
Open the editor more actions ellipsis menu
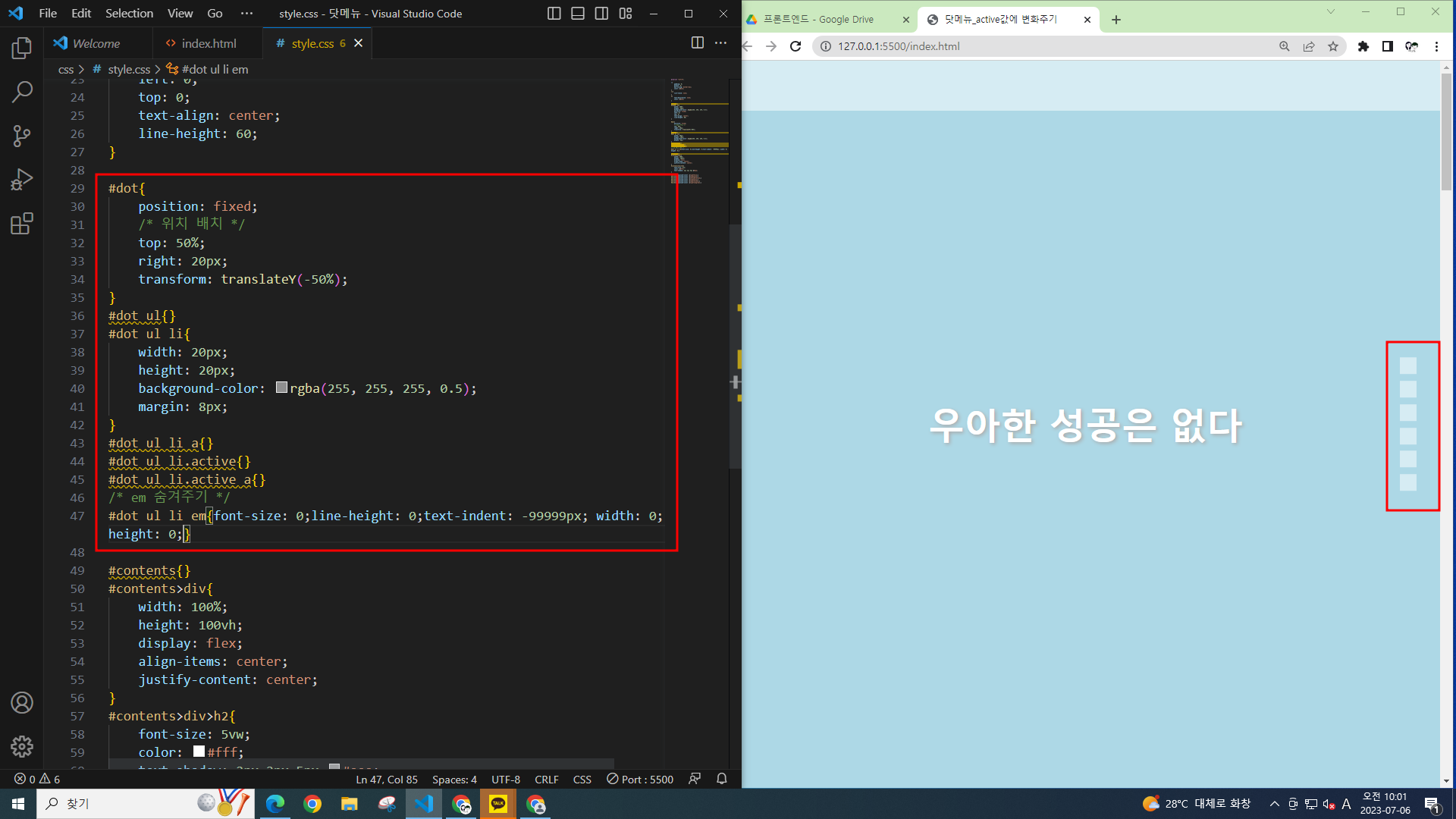pyautogui.click(x=720, y=43)
